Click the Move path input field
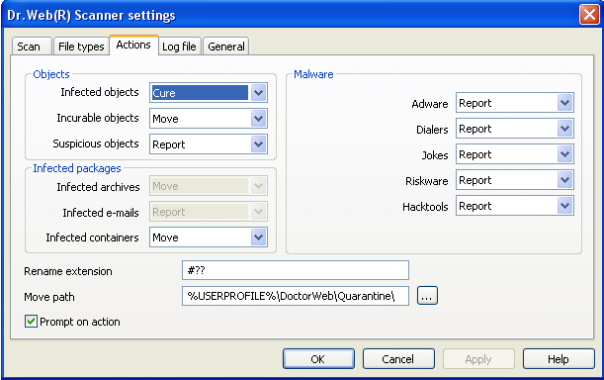Screen dimensions: 604x380 pos(295,296)
